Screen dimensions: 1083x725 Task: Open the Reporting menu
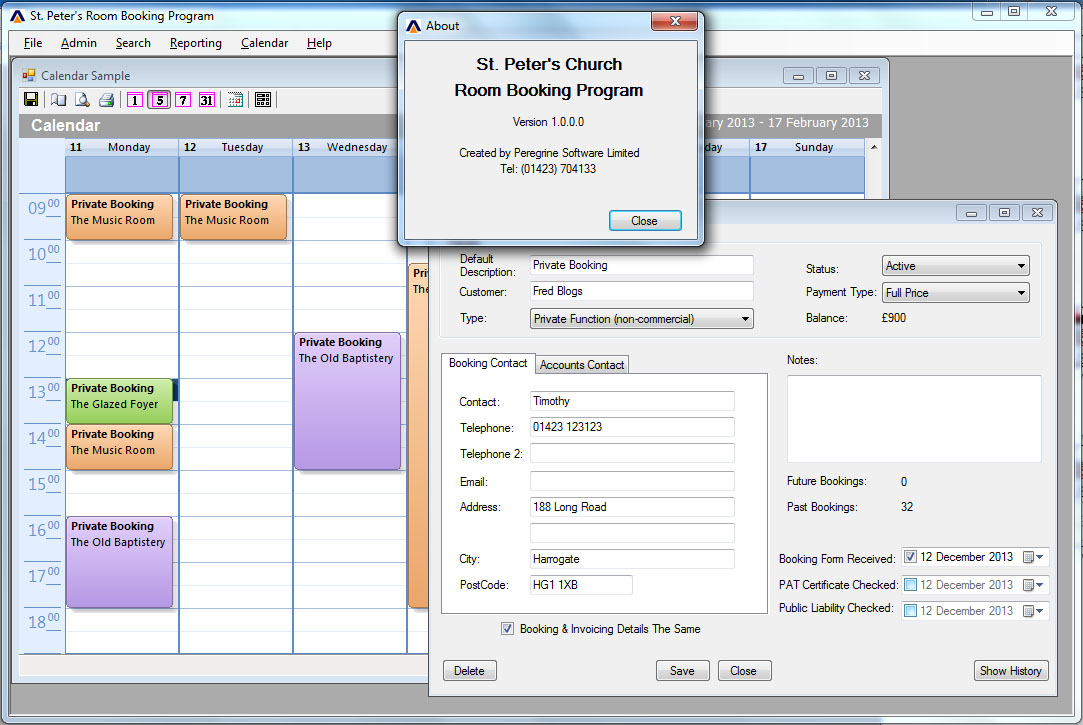point(195,43)
